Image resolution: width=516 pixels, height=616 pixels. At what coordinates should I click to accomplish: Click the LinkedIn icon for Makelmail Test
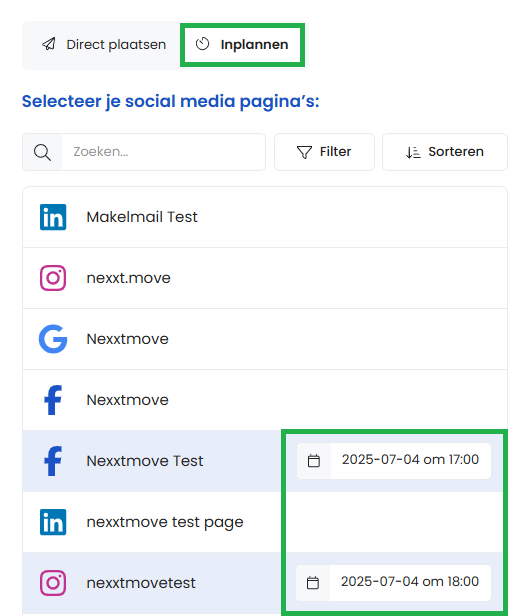click(53, 217)
